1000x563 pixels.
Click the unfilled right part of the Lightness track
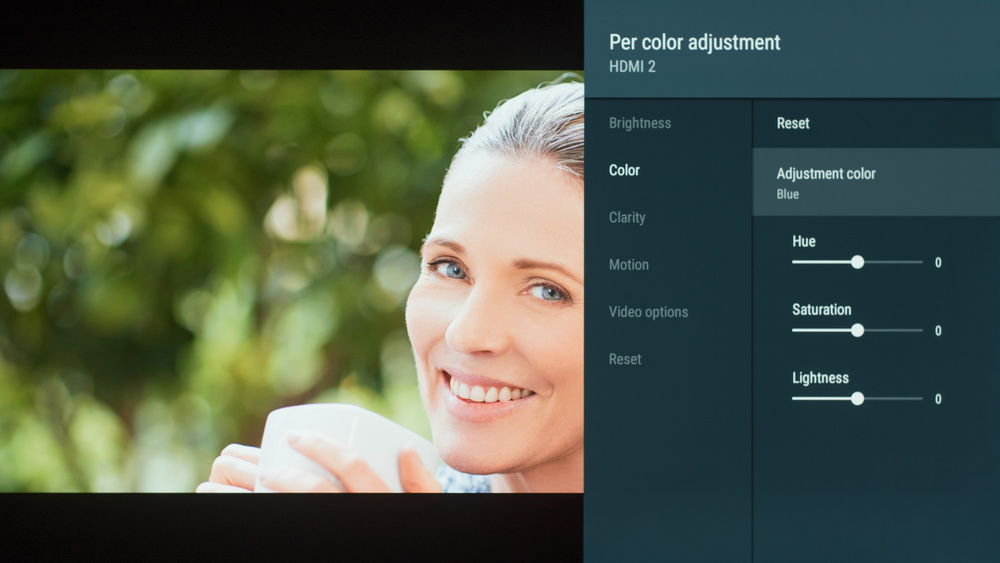coord(893,398)
